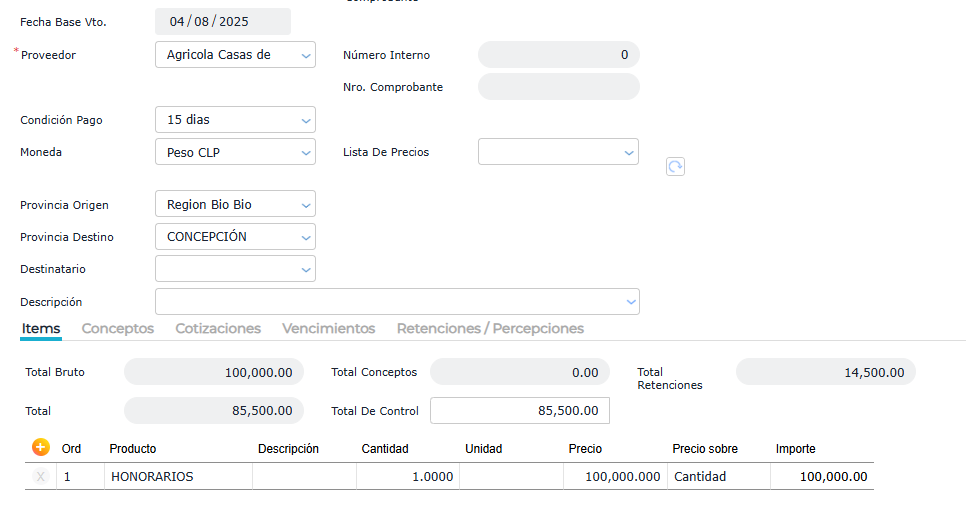
Task: Click the Total De Control input field
Action: tap(519, 410)
